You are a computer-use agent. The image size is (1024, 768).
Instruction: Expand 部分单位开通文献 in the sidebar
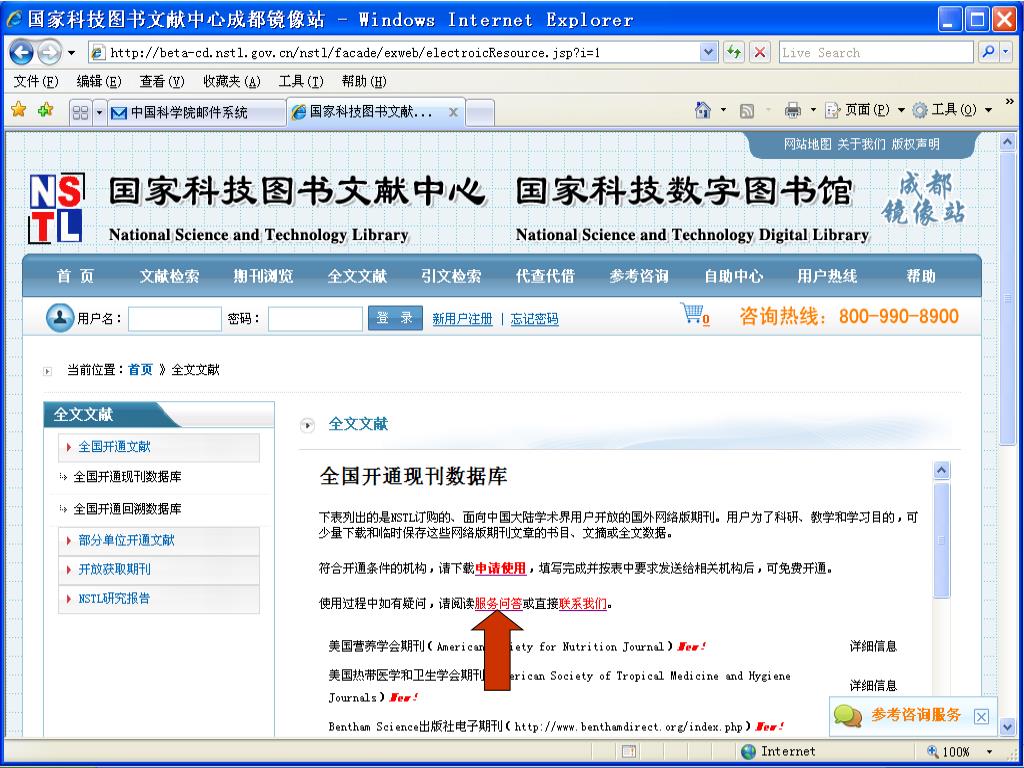point(159,541)
